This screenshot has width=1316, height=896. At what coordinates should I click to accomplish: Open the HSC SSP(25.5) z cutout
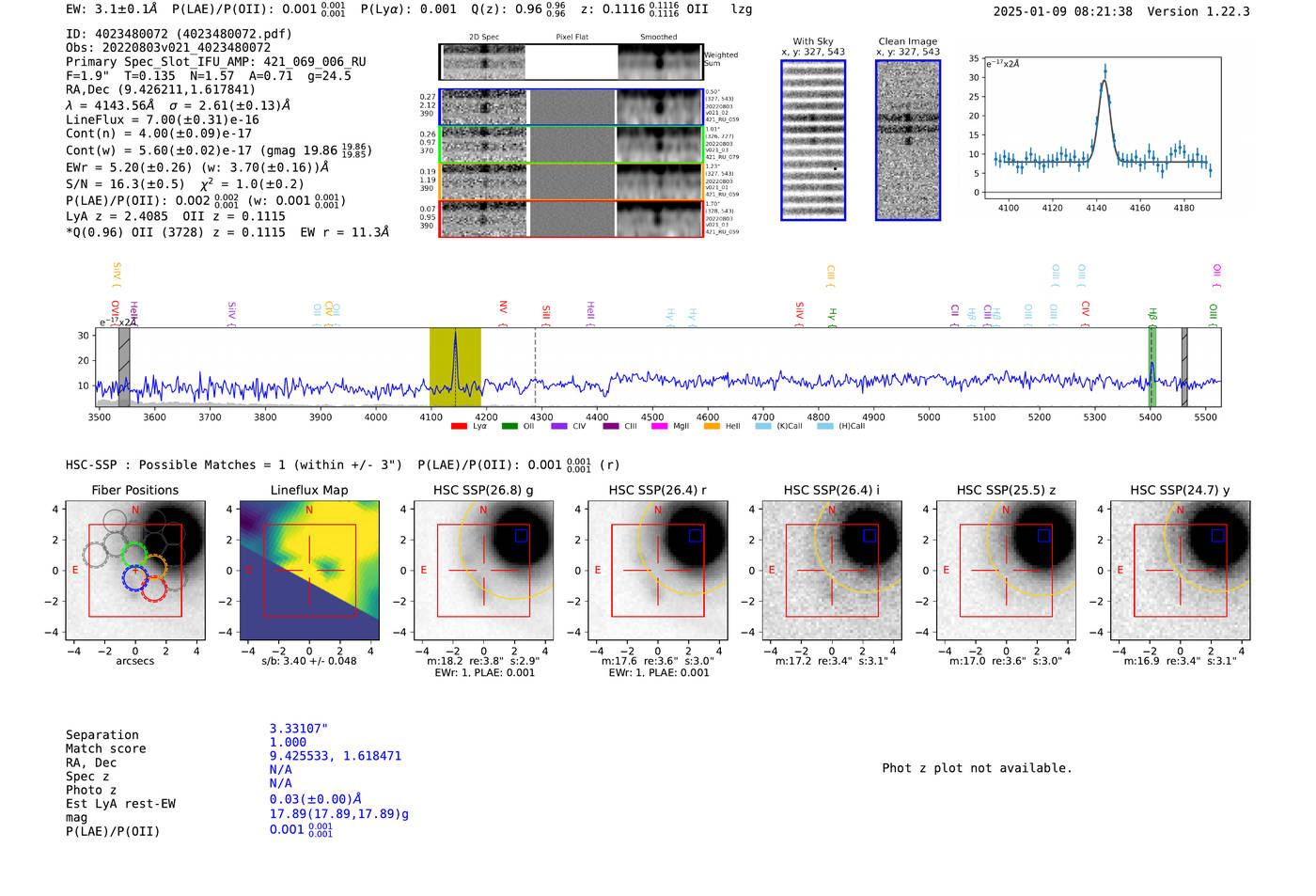(1006, 570)
